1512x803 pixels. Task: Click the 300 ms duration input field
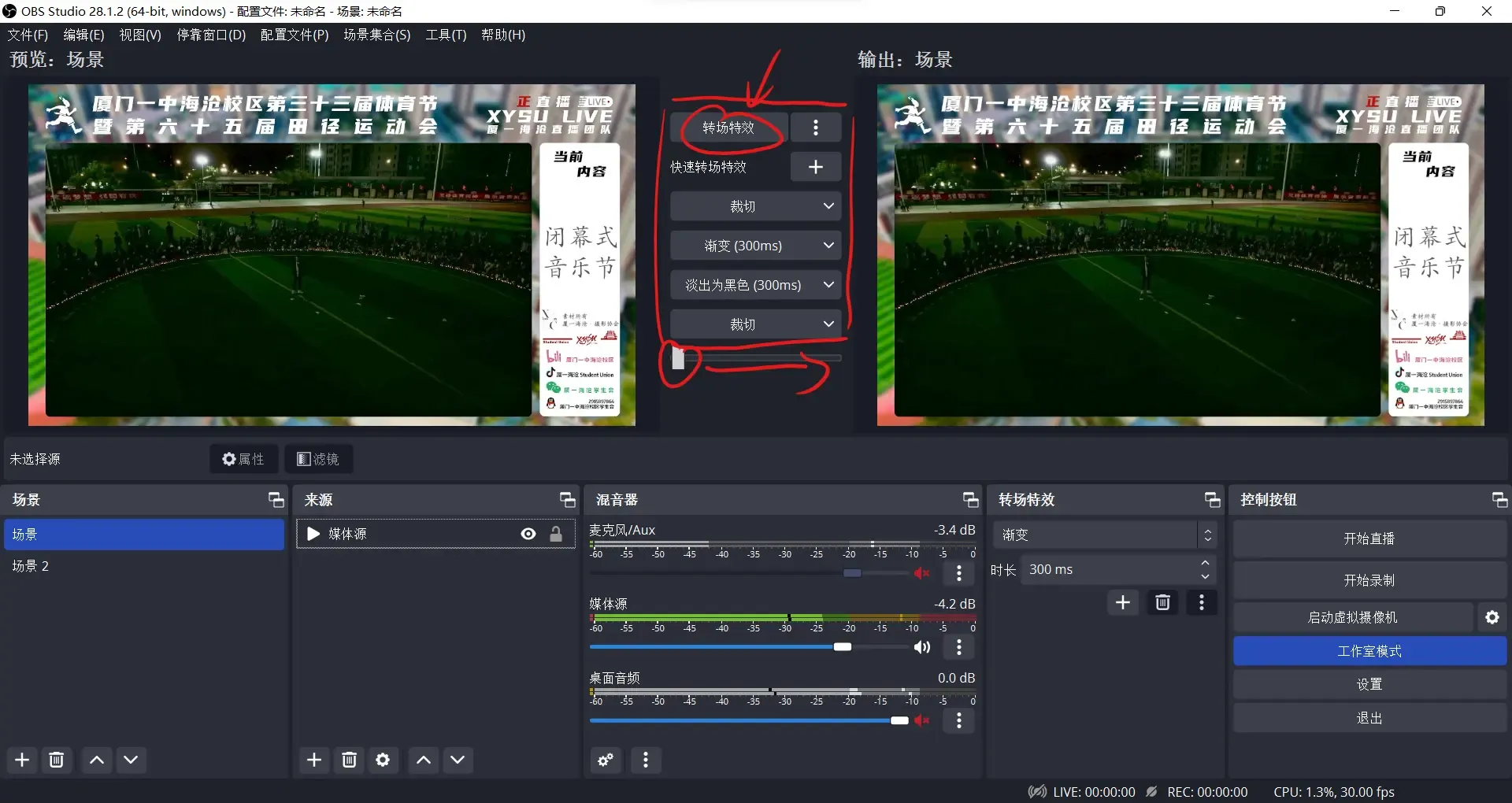[1109, 569]
